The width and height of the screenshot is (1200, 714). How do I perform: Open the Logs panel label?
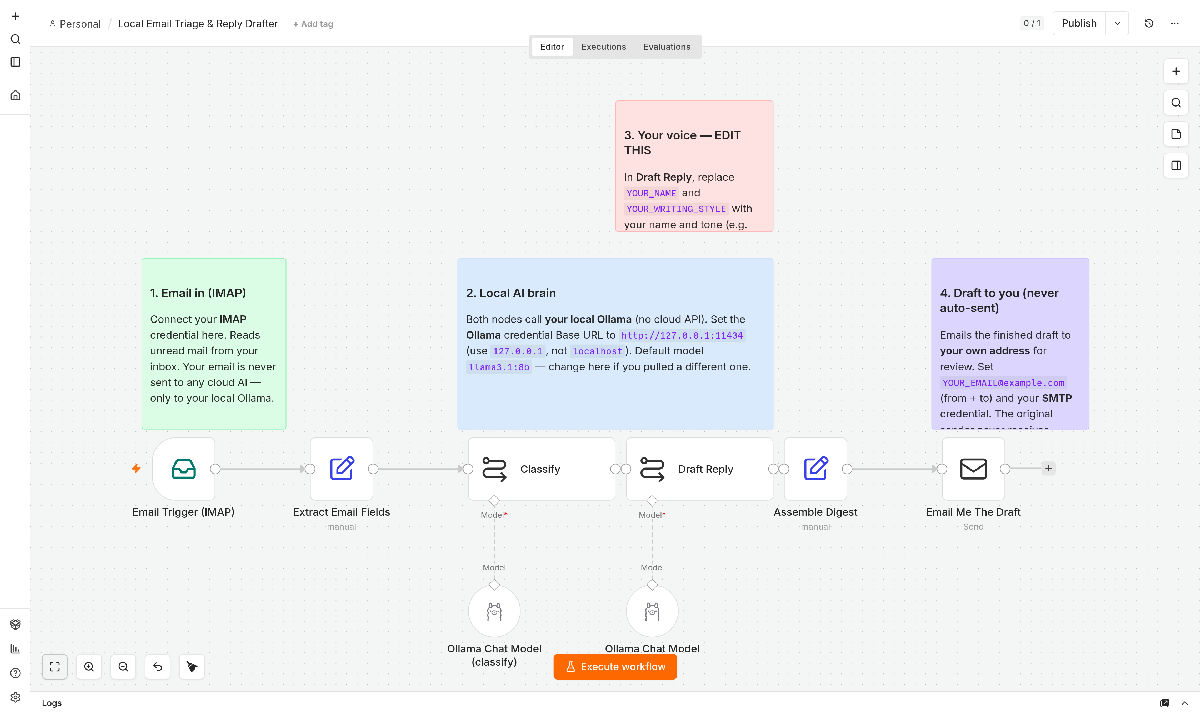tap(52, 703)
